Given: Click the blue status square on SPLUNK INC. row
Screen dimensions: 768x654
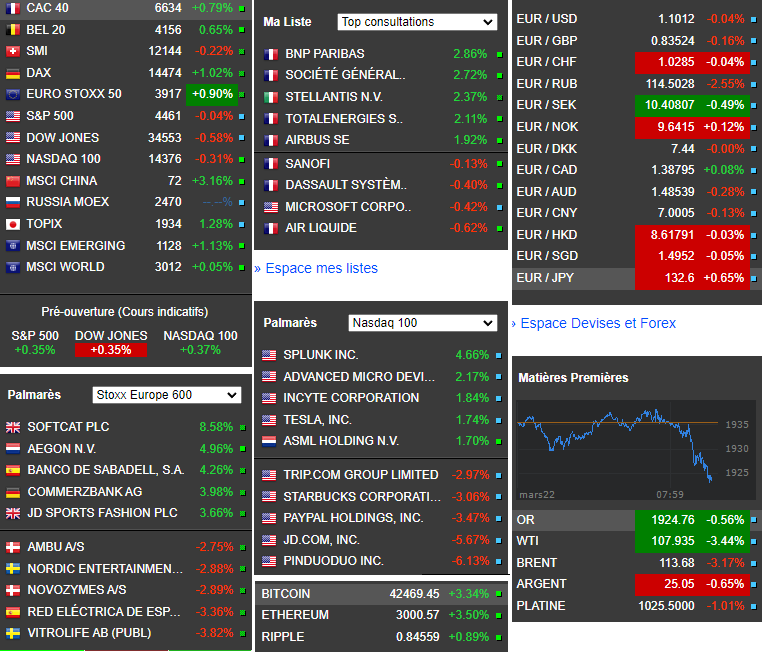Looking at the screenshot, I should [x=499, y=356].
